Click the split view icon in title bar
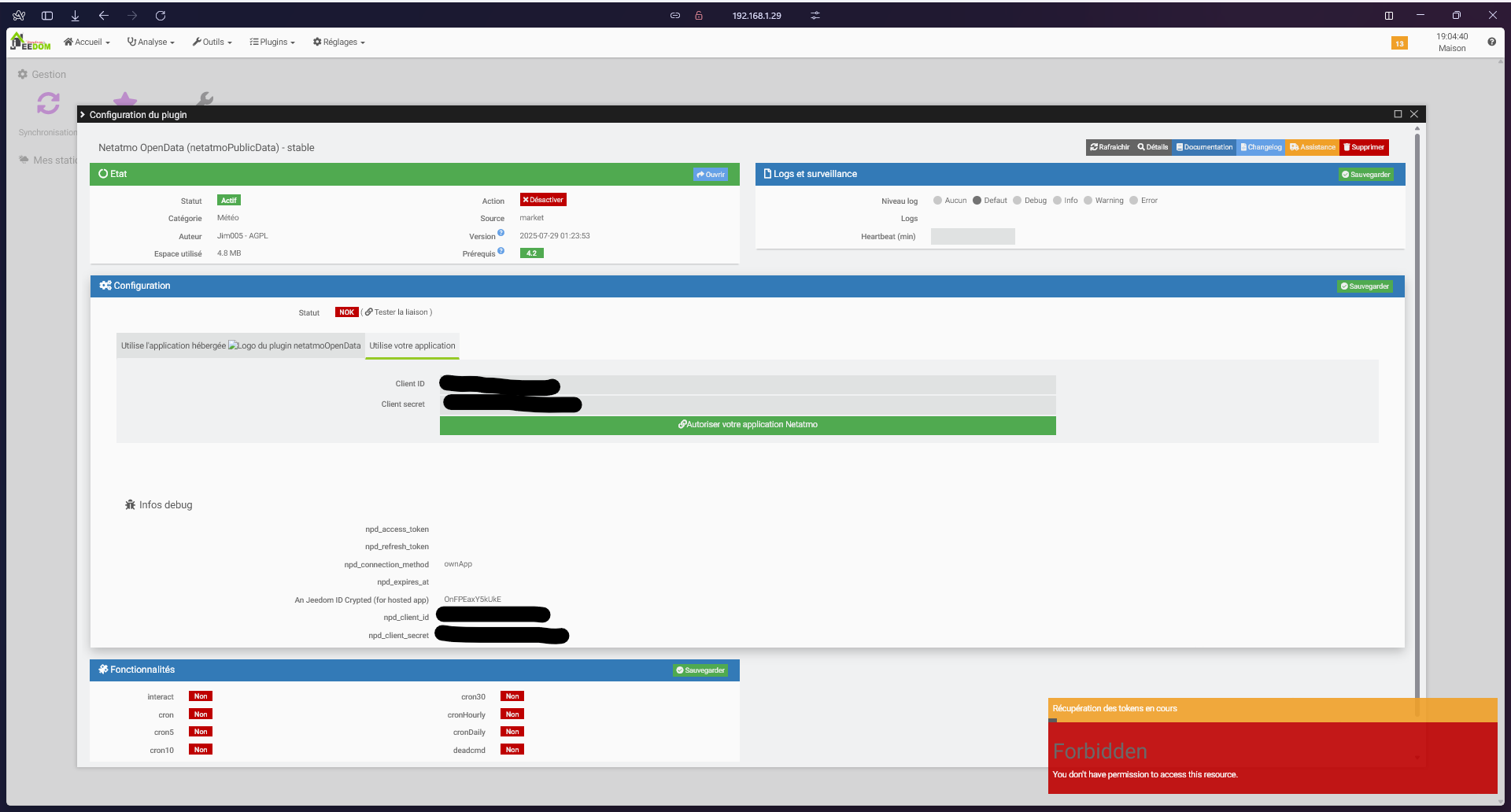The image size is (1511, 812). pos(1389,16)
